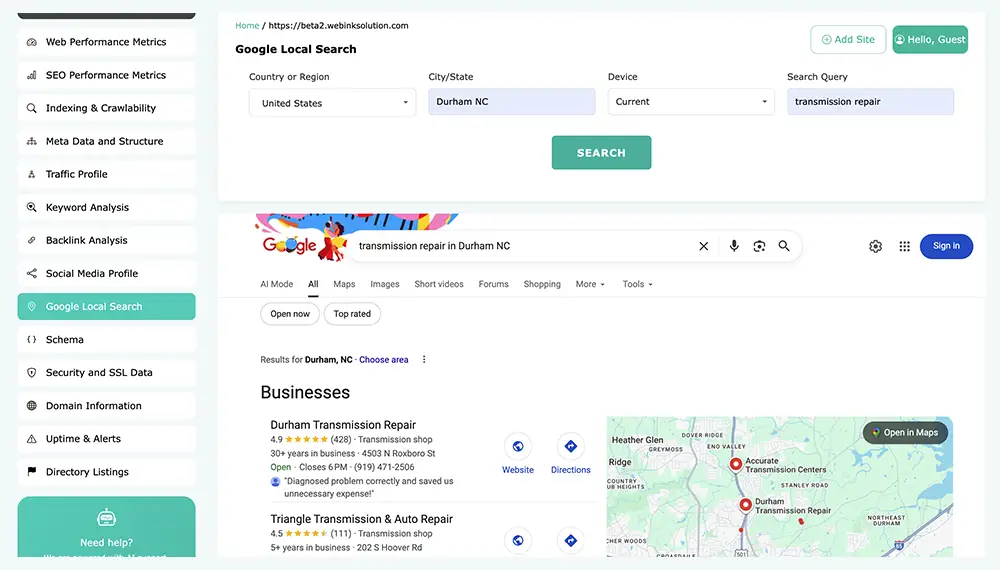
Task: Open the Google apps grid icon
Action: (905, 246)
